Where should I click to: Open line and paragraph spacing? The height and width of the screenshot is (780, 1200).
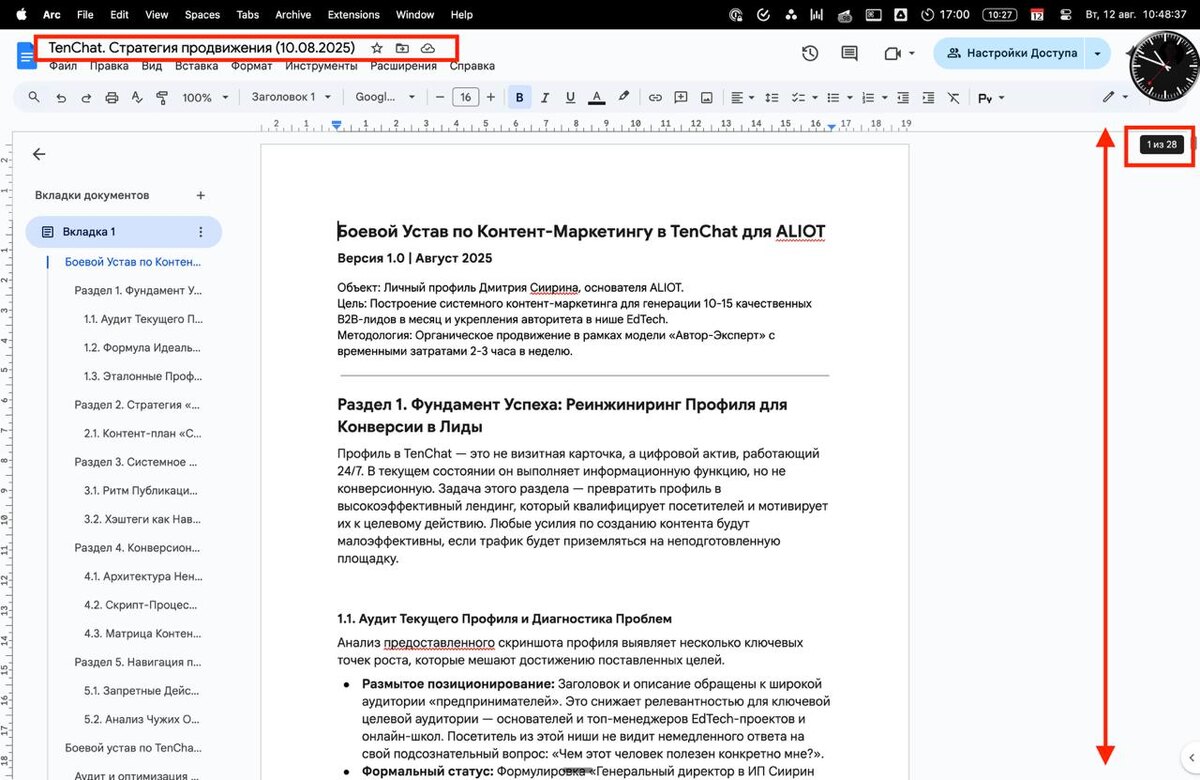pyautogui.click(x=771, y=98)
